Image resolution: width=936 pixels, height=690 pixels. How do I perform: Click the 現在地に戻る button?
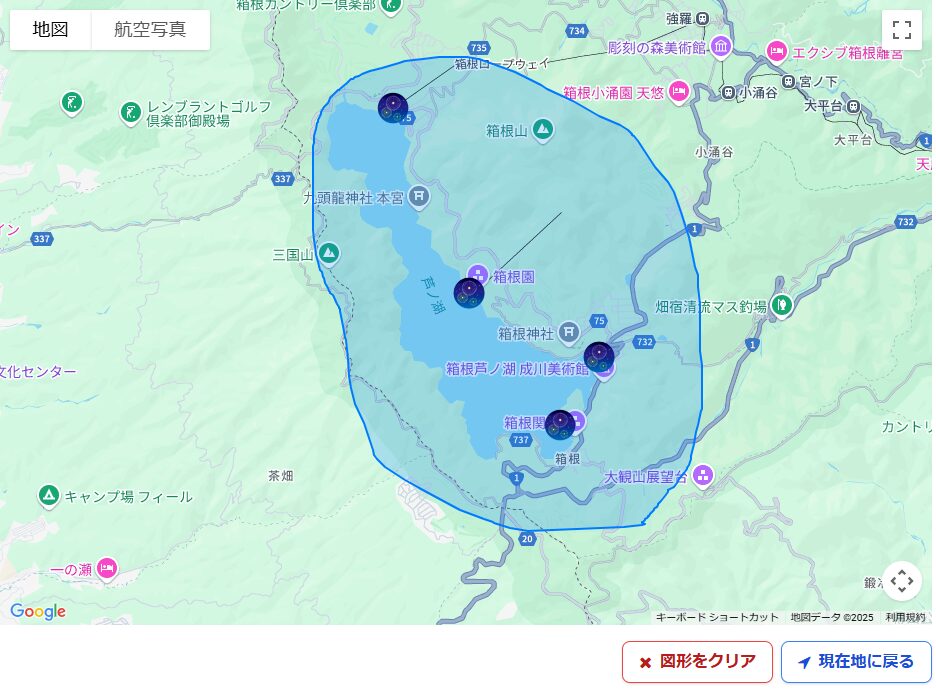pyautogui.click(x=855, y=661)
